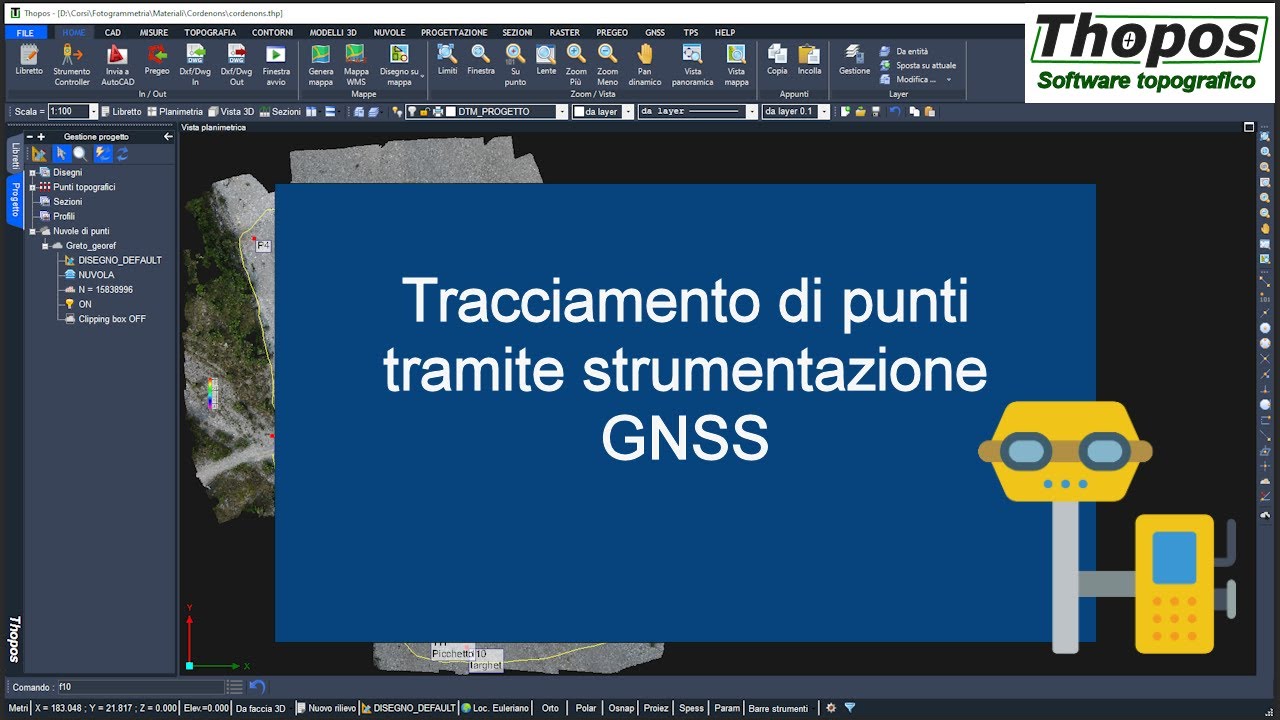The width and height of the screenshot is (1280, 720).
Task: Open the FILE menu
Action: coord(25,32)
